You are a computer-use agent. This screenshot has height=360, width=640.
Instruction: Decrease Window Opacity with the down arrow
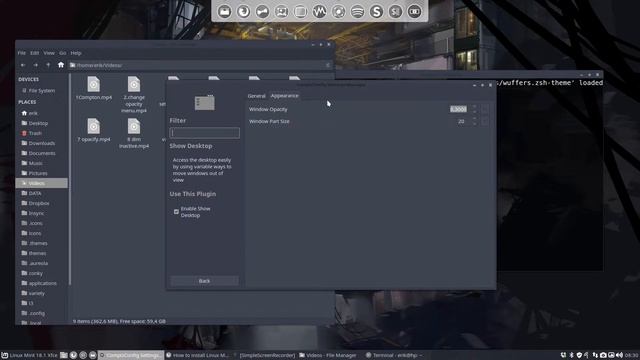(474, 111)
